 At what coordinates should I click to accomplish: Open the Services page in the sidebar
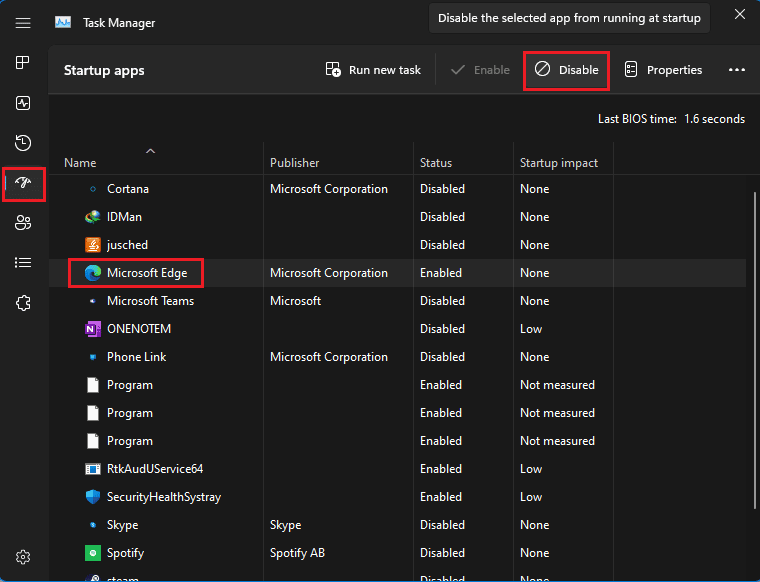23,303
